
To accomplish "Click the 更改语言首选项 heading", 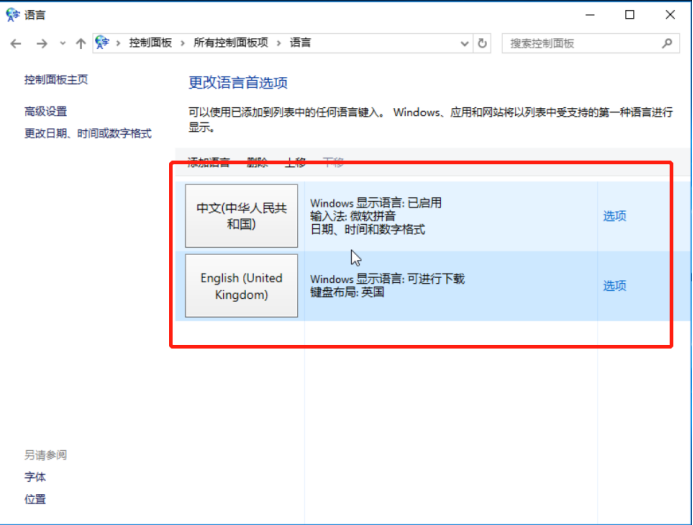I will click(x=238, y=83).
